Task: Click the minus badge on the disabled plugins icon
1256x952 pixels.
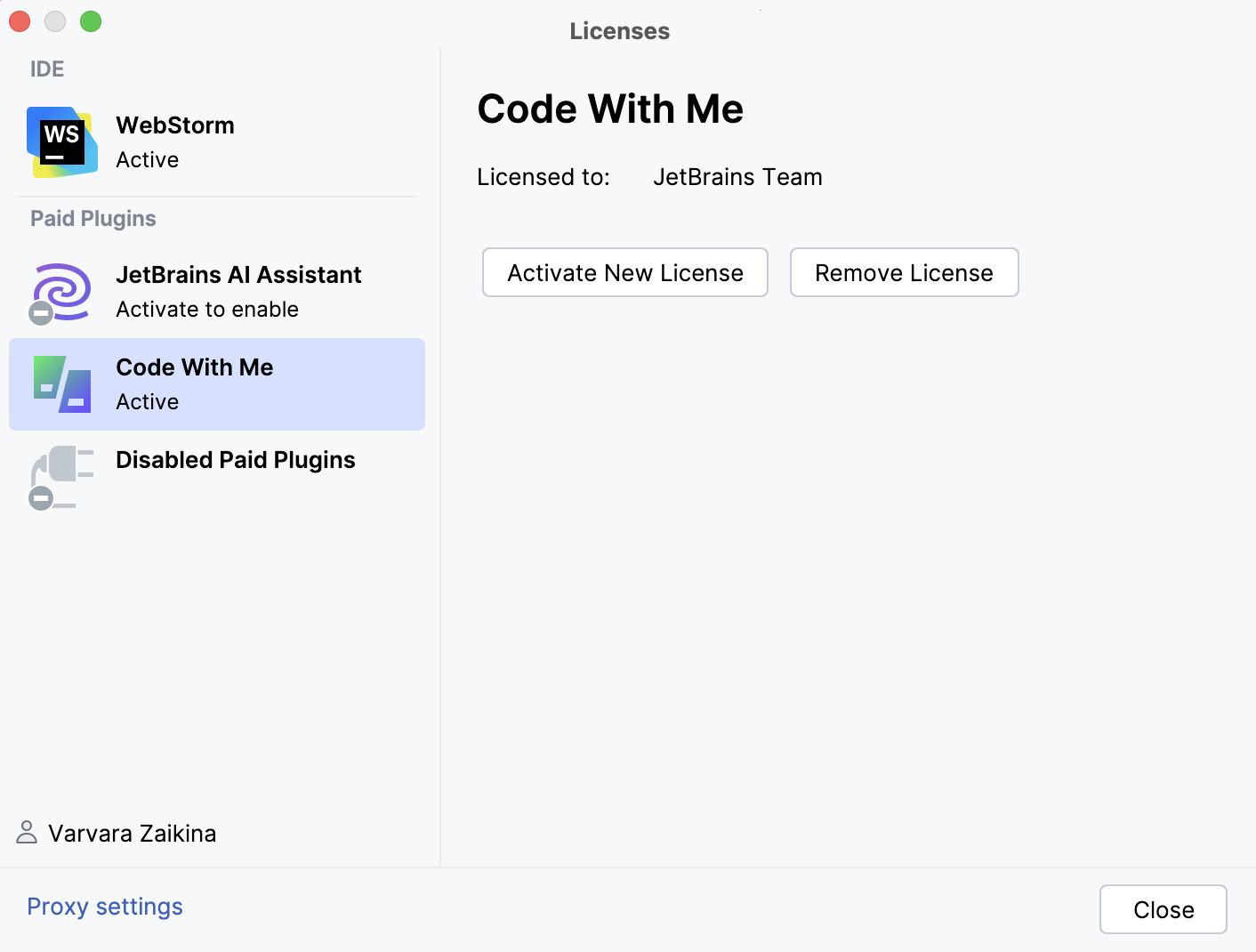Action: click(41, 498)
